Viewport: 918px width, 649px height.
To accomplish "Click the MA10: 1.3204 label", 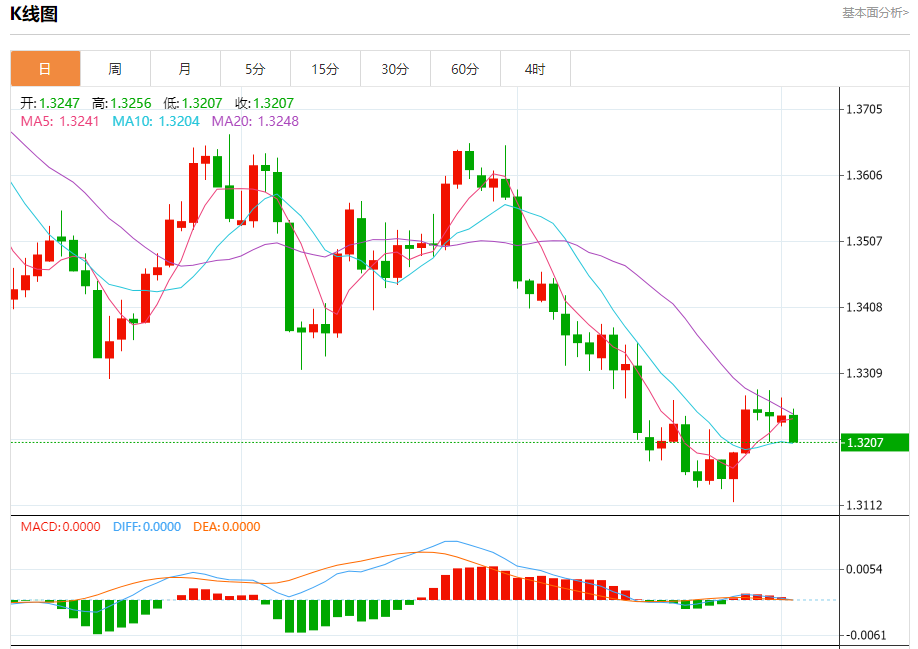I will [156, 121].
